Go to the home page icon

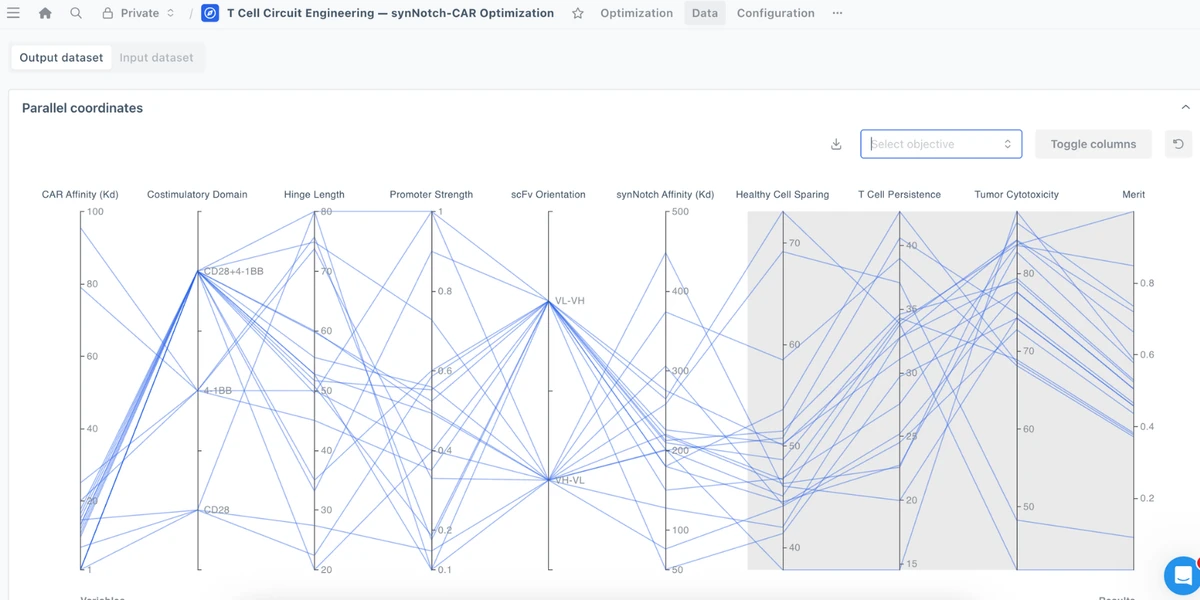[45, 13]
